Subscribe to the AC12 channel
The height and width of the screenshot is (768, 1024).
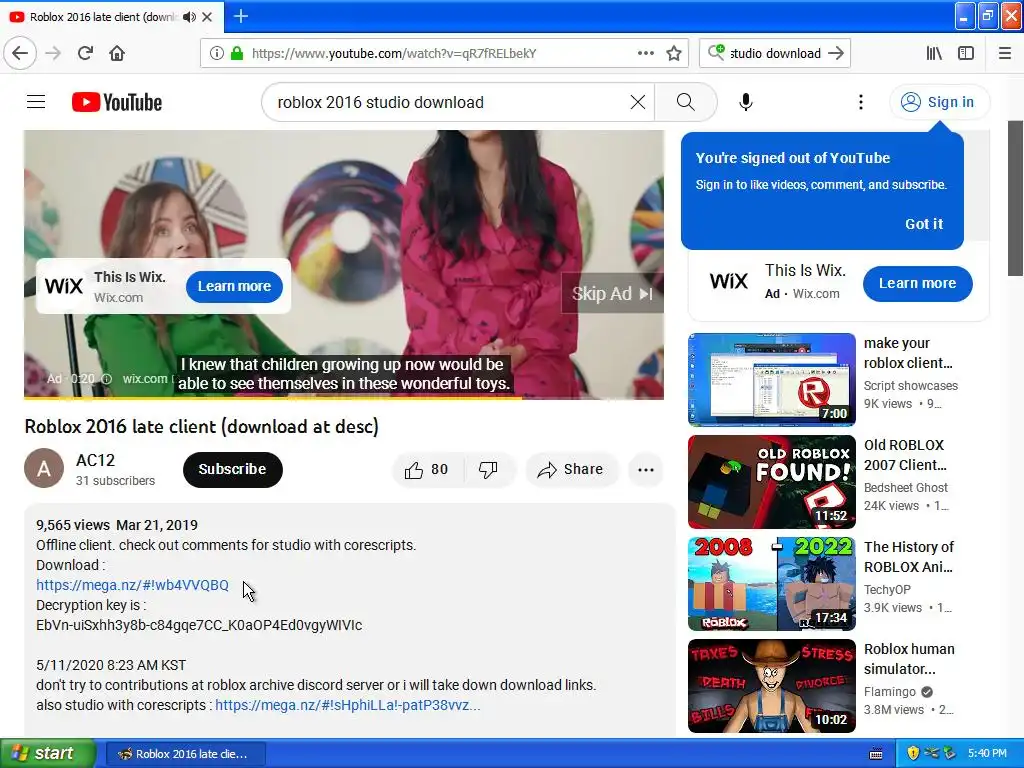(x=232, y=470)
